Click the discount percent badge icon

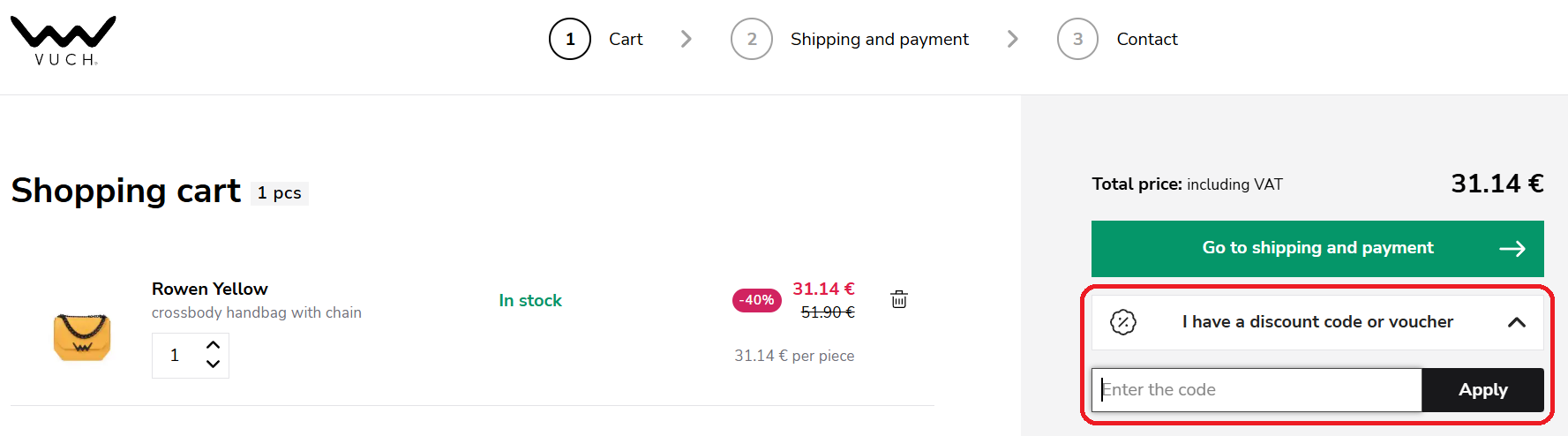1122,322
